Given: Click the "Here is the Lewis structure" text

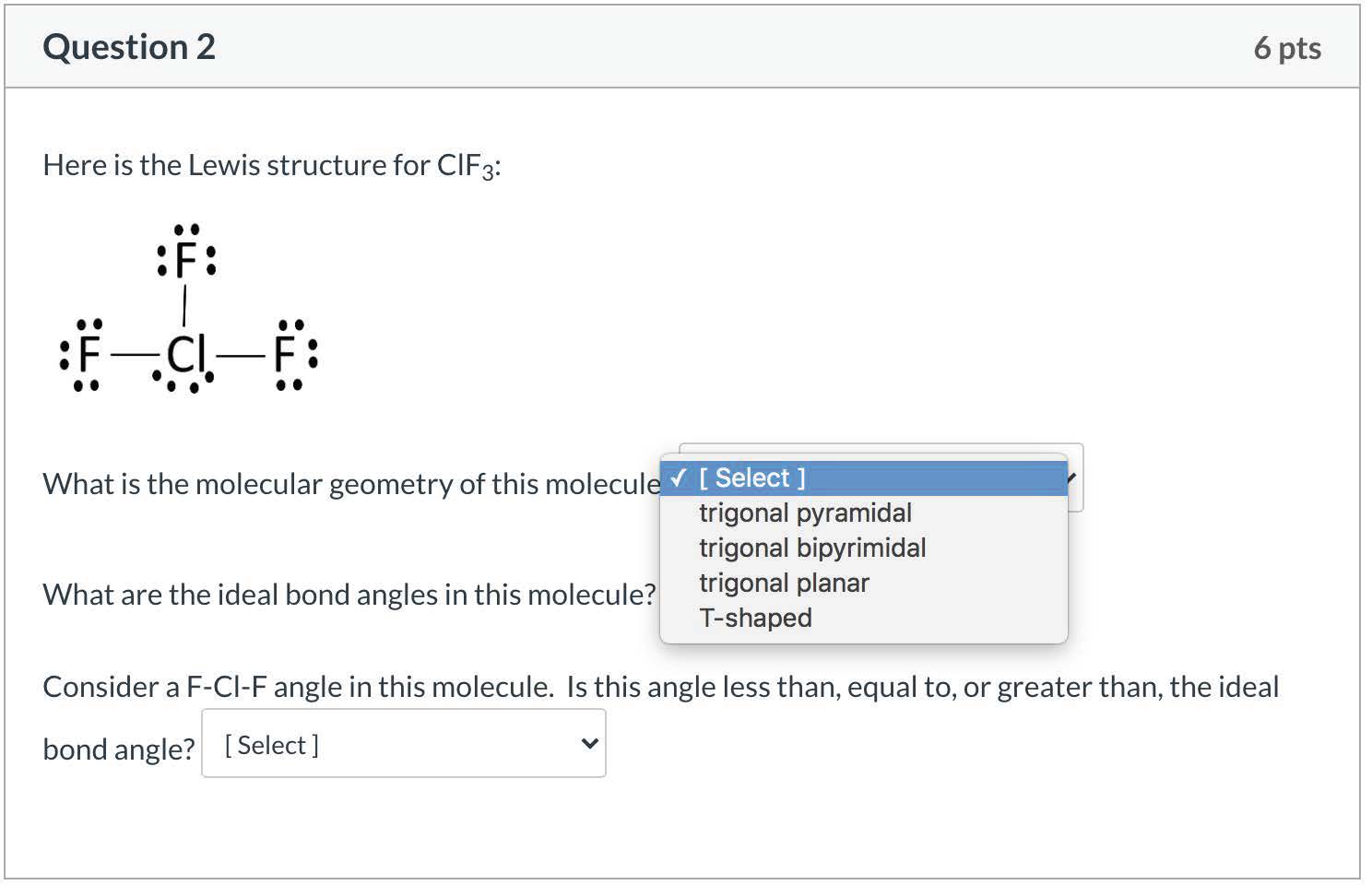Looking at the screenshot, I should (272, 165).
